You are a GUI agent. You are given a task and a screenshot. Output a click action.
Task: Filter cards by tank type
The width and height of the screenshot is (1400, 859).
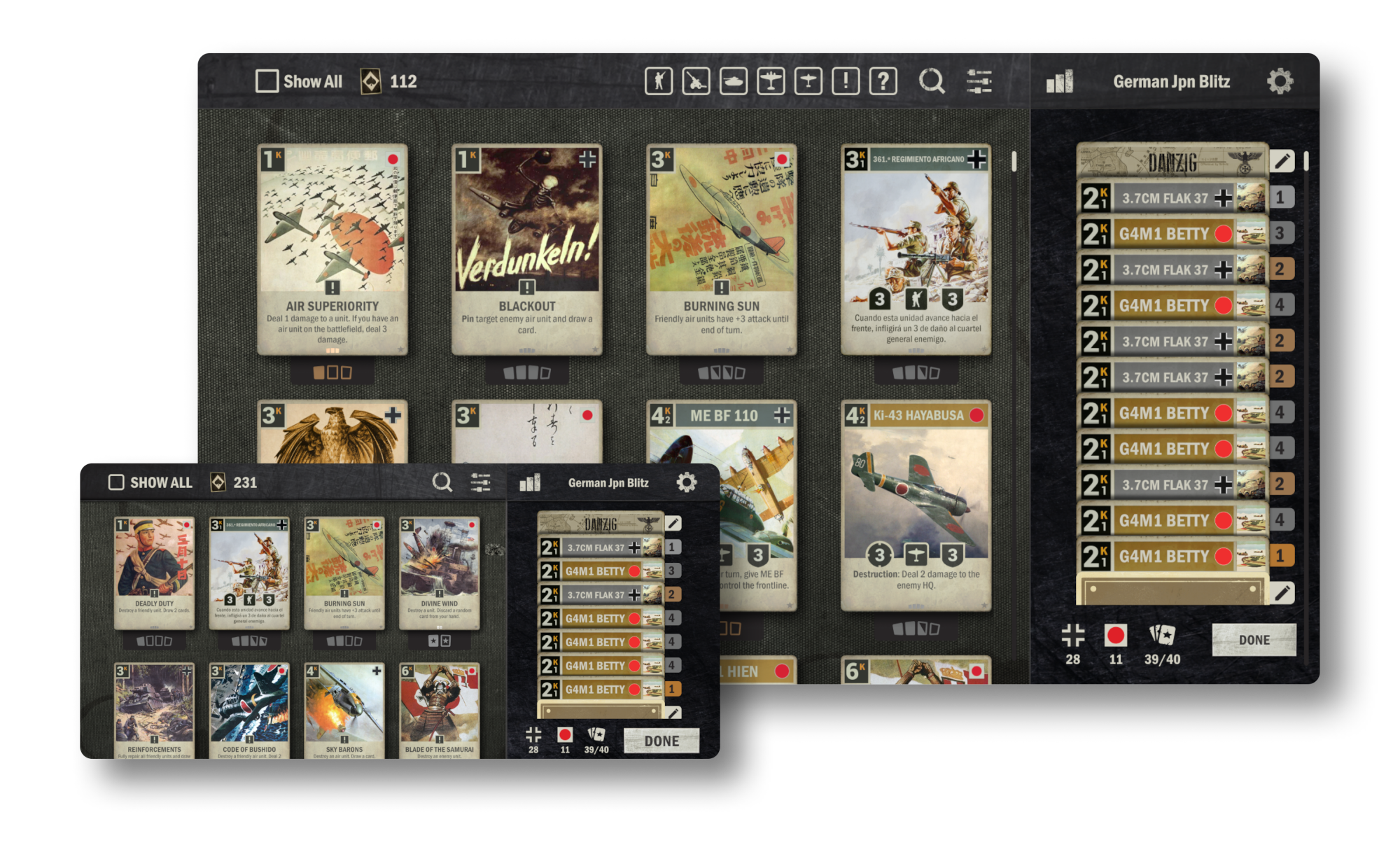pyautogui.click(x=733, y=81)
